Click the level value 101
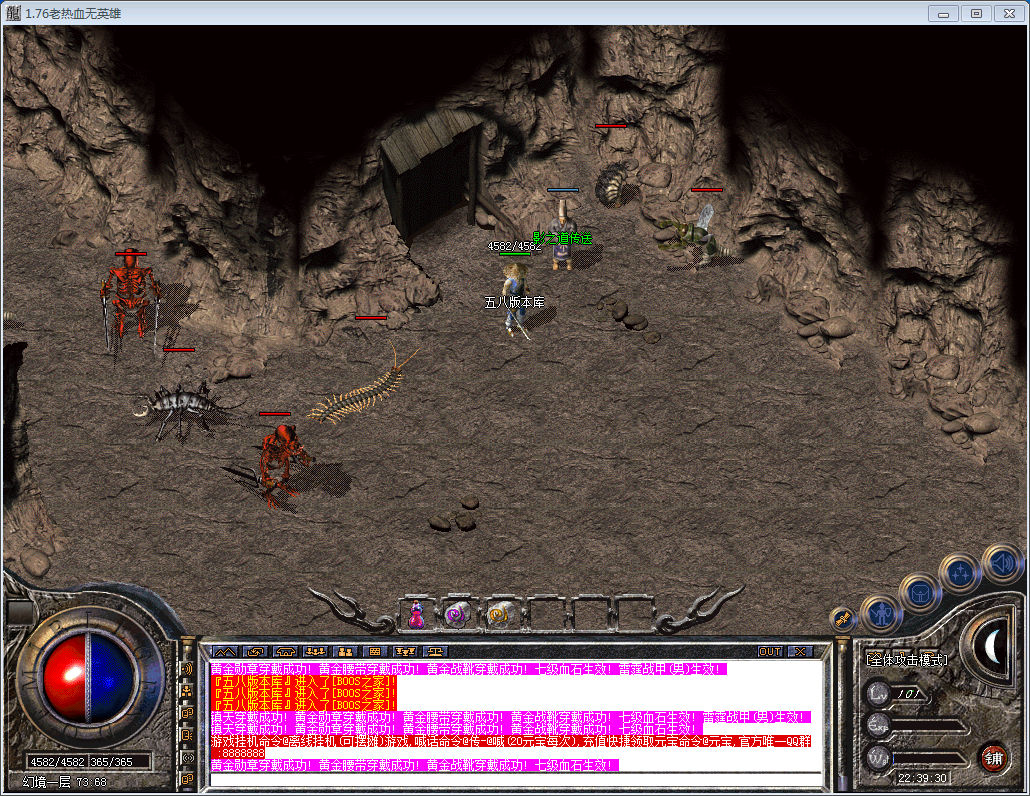1030x796 pixels. point(909,694)
